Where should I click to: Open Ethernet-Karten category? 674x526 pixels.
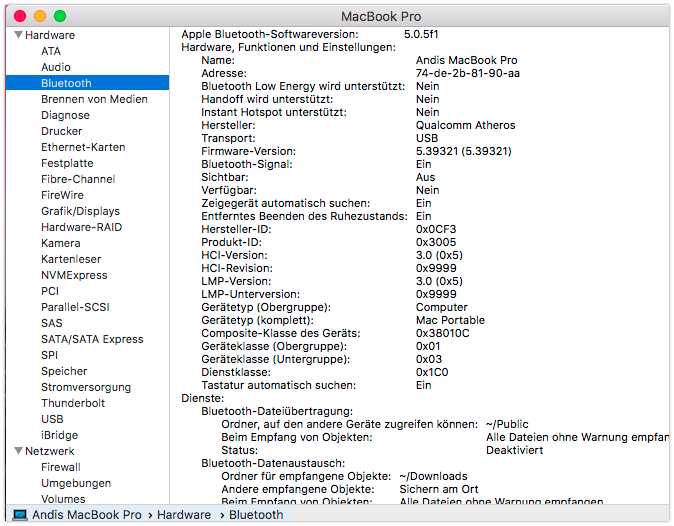click(x=83, y=147)
